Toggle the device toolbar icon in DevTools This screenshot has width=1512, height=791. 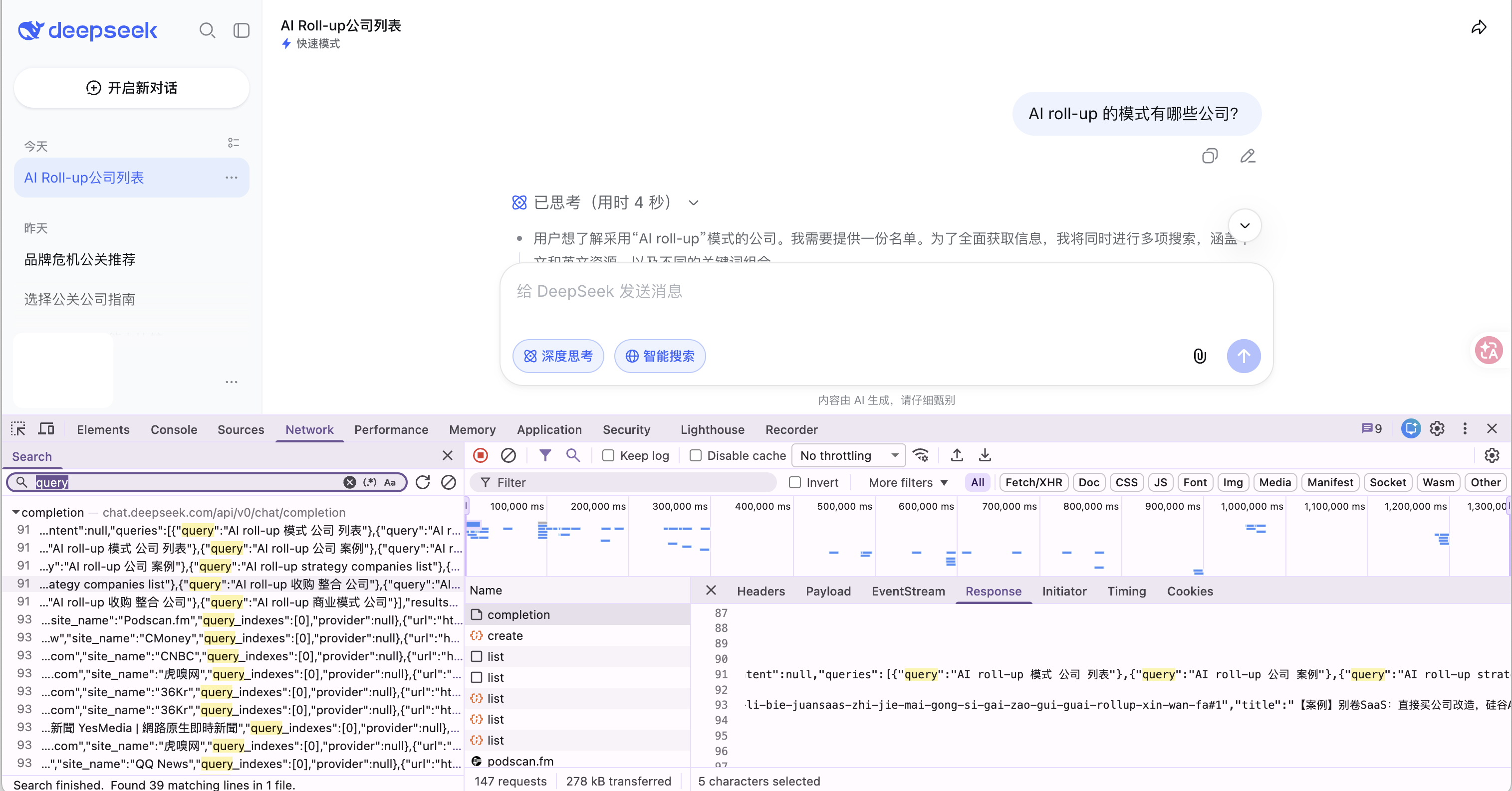click(x=46, y=429)
